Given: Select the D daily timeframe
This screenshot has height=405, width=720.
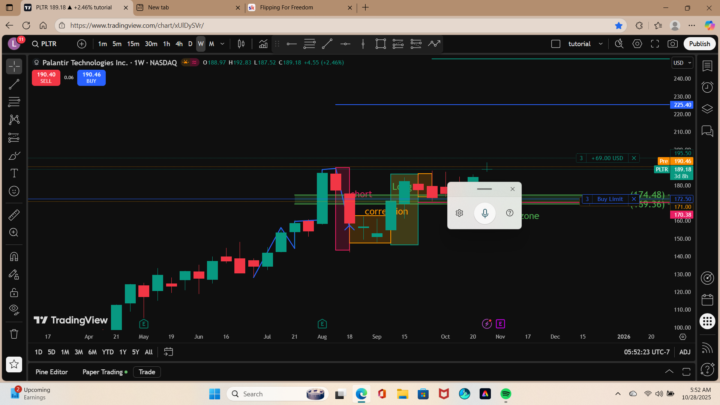Looking at the screenshot, I should pos(190,44).
